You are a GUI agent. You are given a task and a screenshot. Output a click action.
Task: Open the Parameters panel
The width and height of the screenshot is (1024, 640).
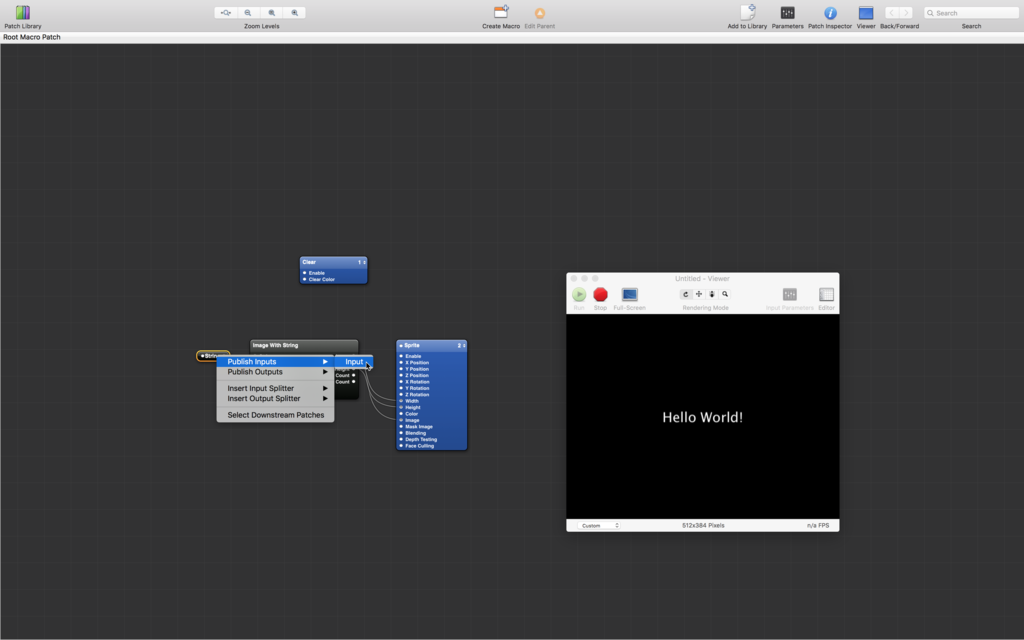point(788,12)
